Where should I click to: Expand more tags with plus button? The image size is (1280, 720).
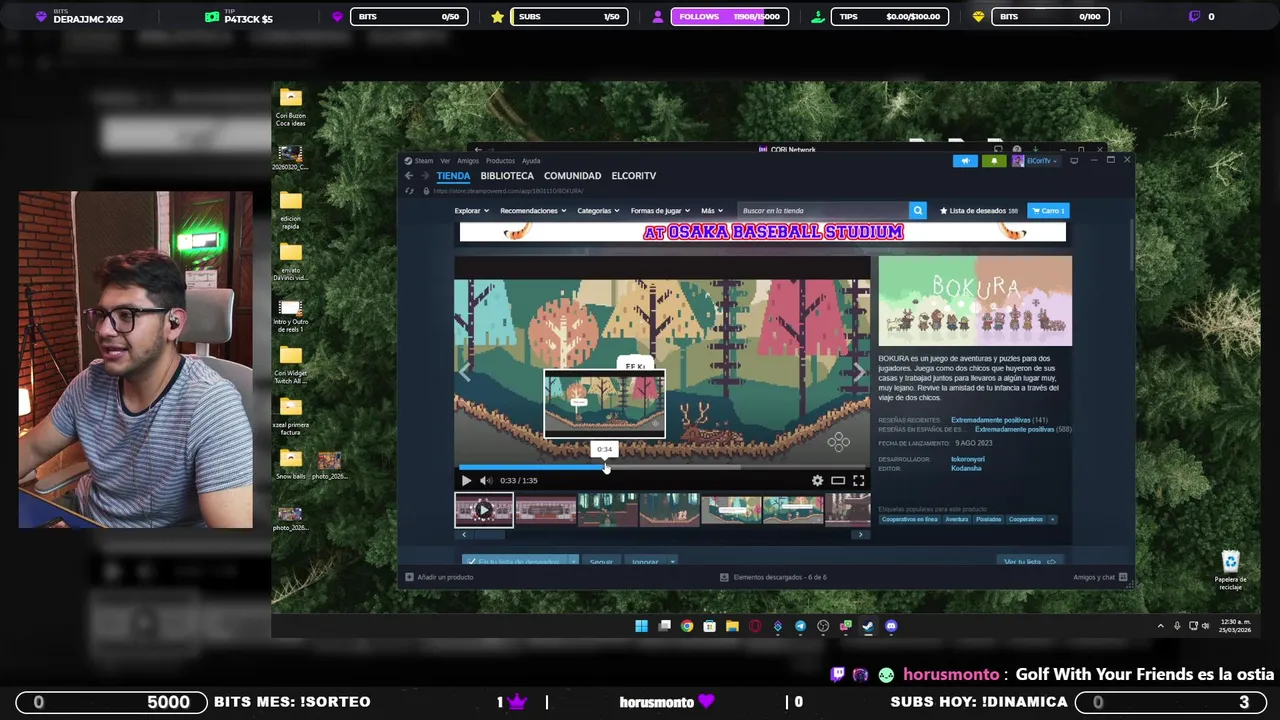pyautogui.click(x=1053, y=519)
